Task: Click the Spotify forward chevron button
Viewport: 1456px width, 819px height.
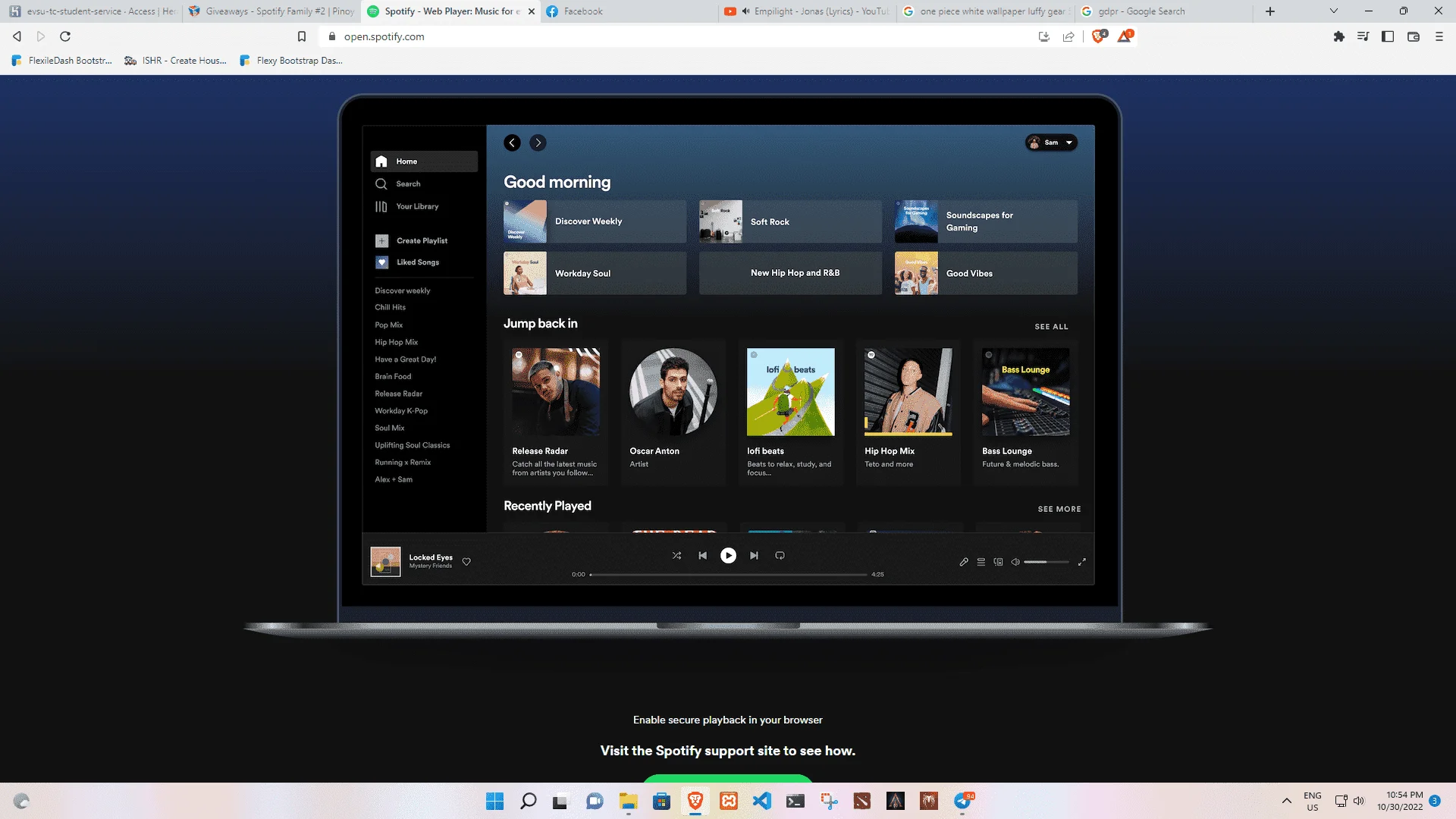Action: [538, 143]
